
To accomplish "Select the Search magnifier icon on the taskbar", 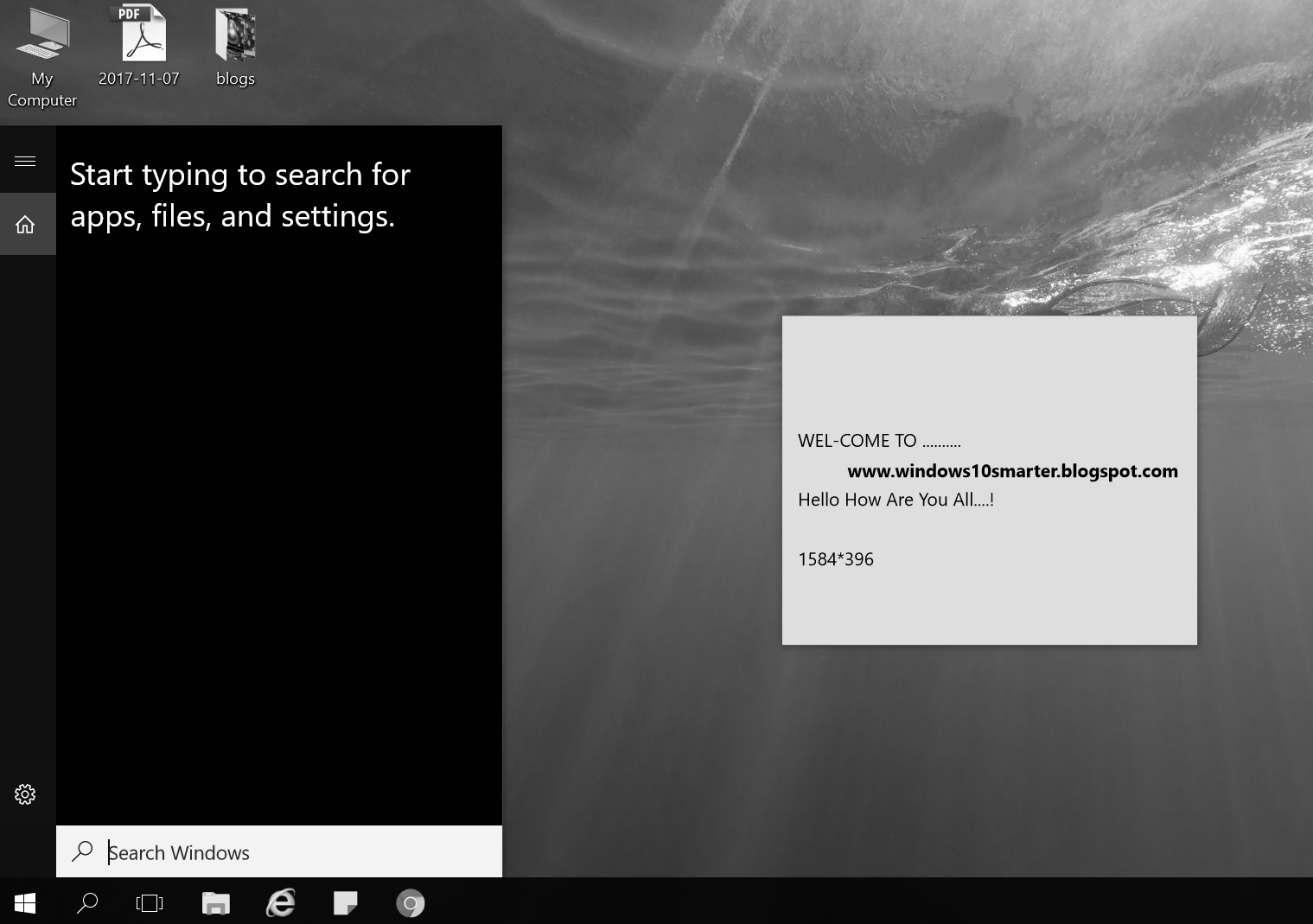I will [86, 902].
